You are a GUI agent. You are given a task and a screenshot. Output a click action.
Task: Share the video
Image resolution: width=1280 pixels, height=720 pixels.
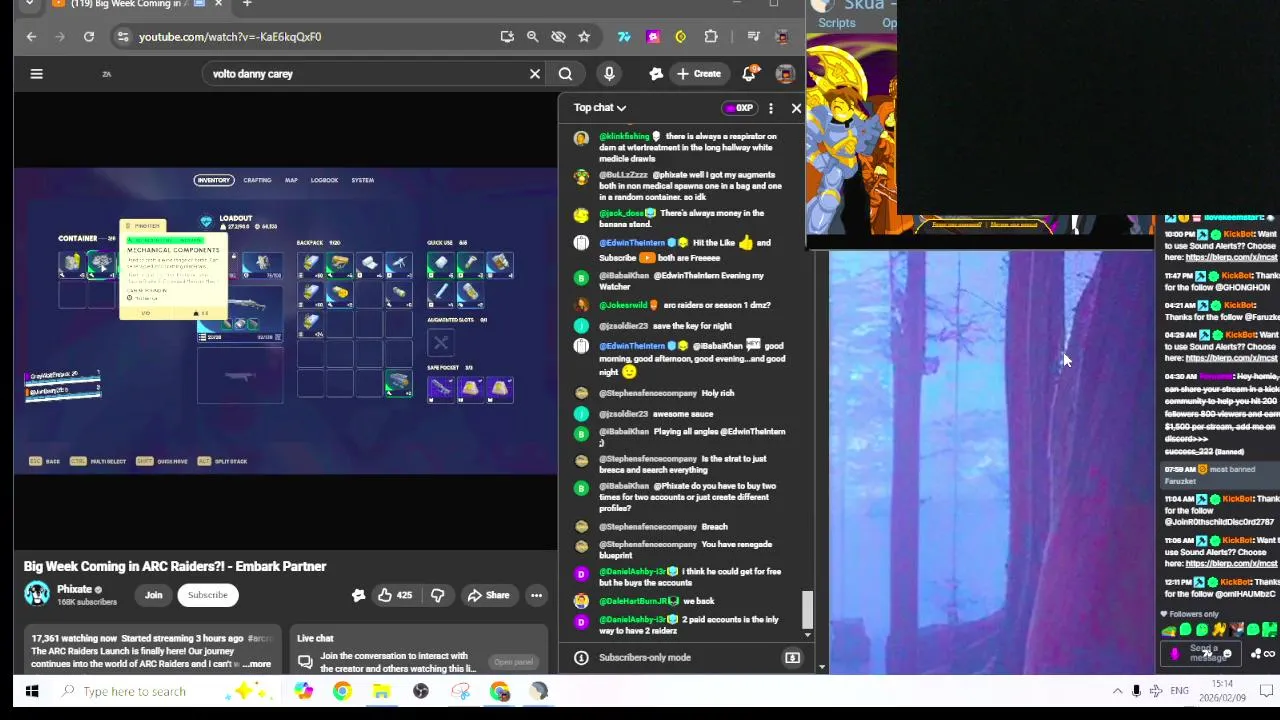tap(488, 595)
